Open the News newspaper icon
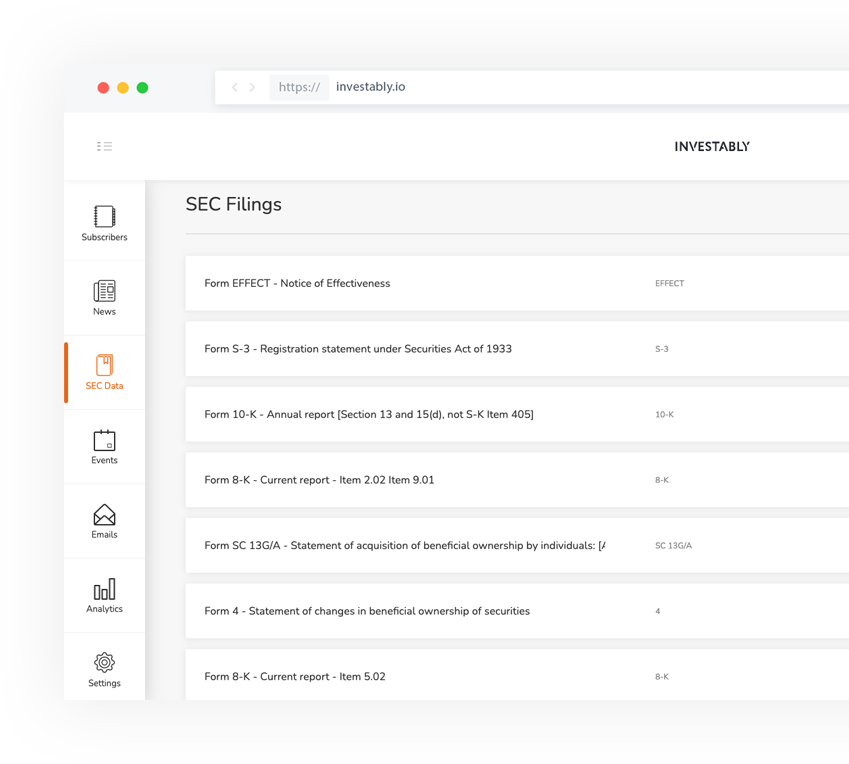Image resolution: width=849 pixels, height=764 pixels. click(104, 291)
